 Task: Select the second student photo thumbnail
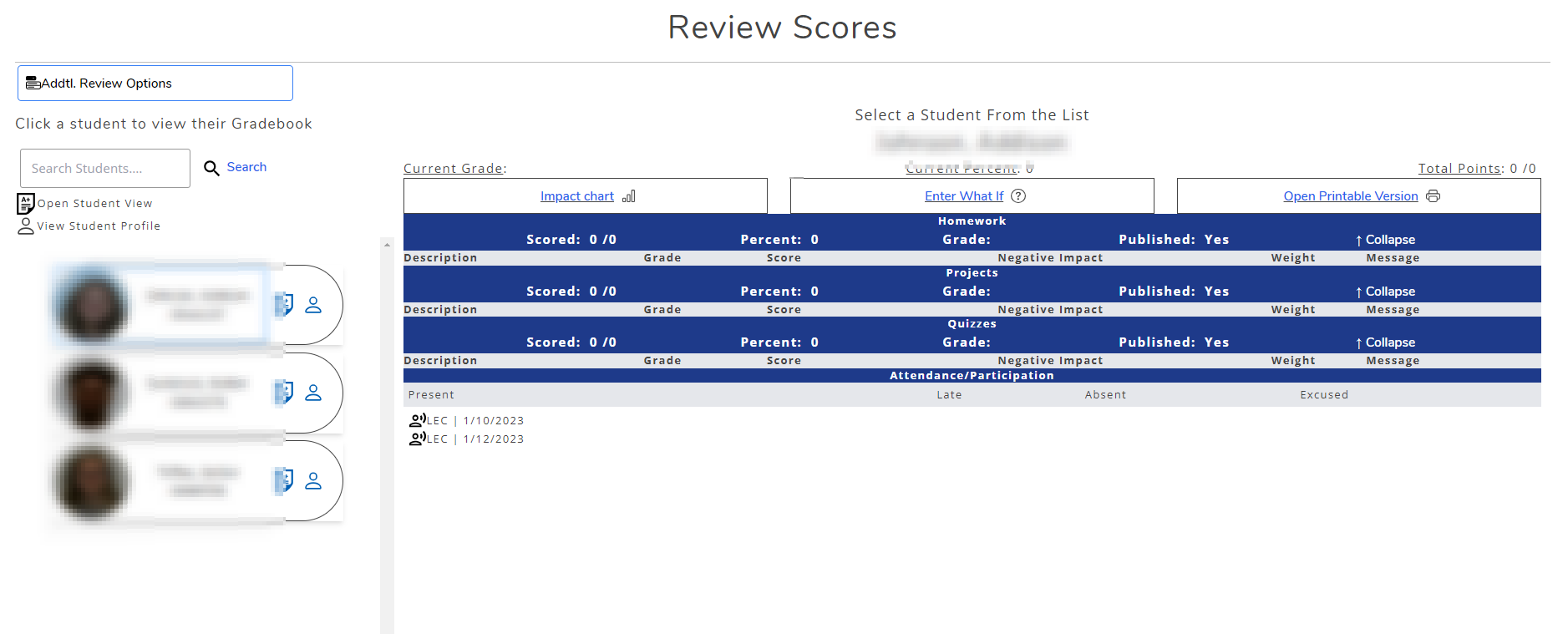tap(92, 393)
